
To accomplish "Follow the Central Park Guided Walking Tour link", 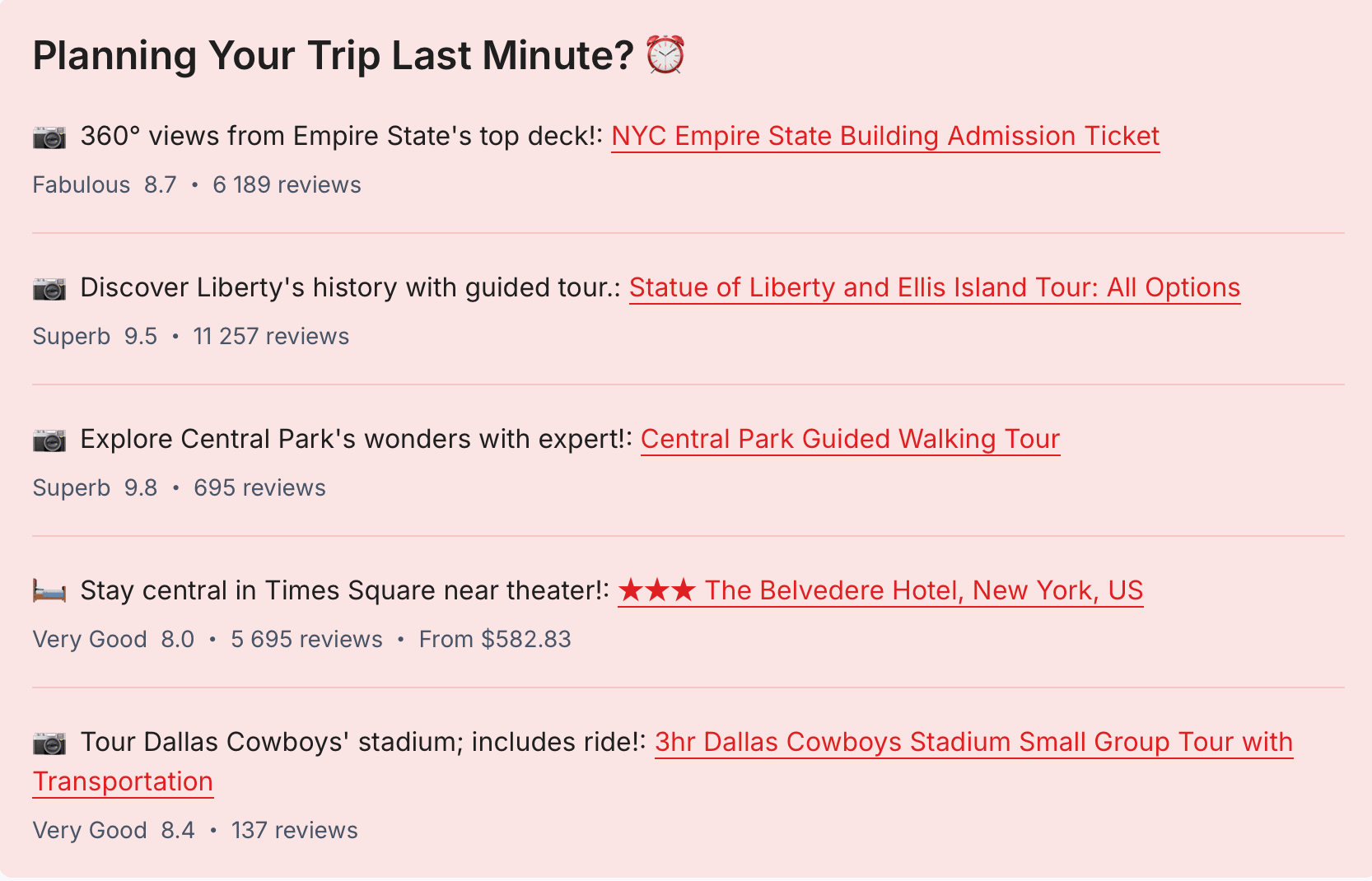I will click(850, 439).
